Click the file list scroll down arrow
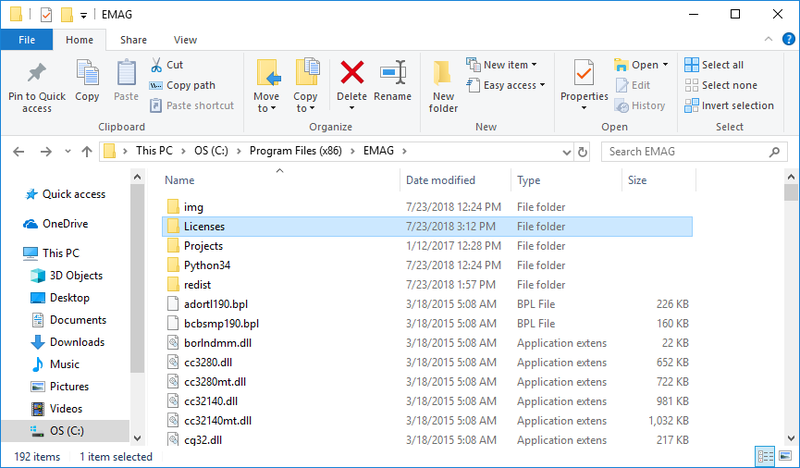Image resolution: width=800 pixels, height=468 pixels. pos(791,438)
